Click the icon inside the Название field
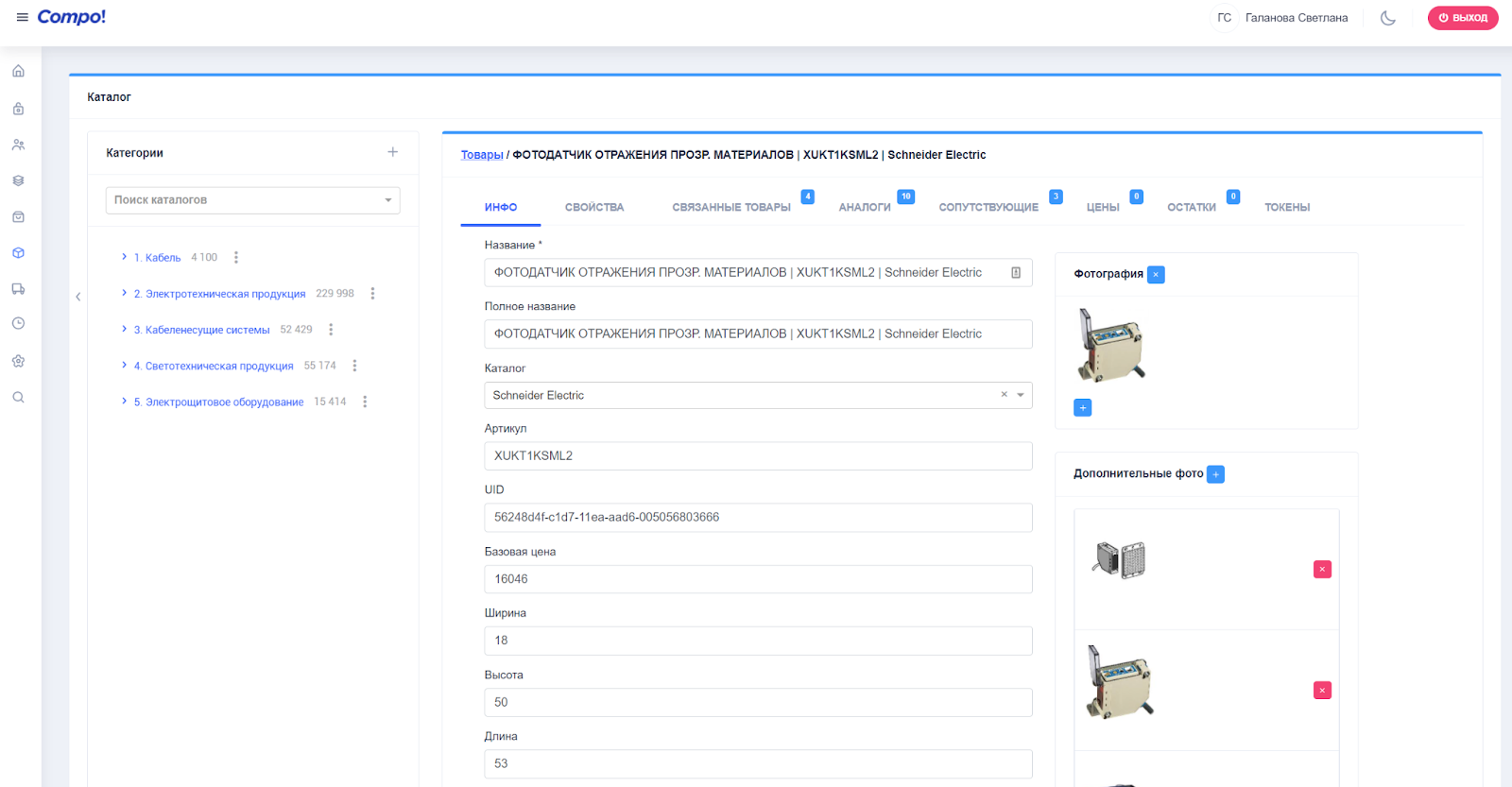Image resolution: width=1512 pixels, height=787 pixels. click(x=1016, y=273)
